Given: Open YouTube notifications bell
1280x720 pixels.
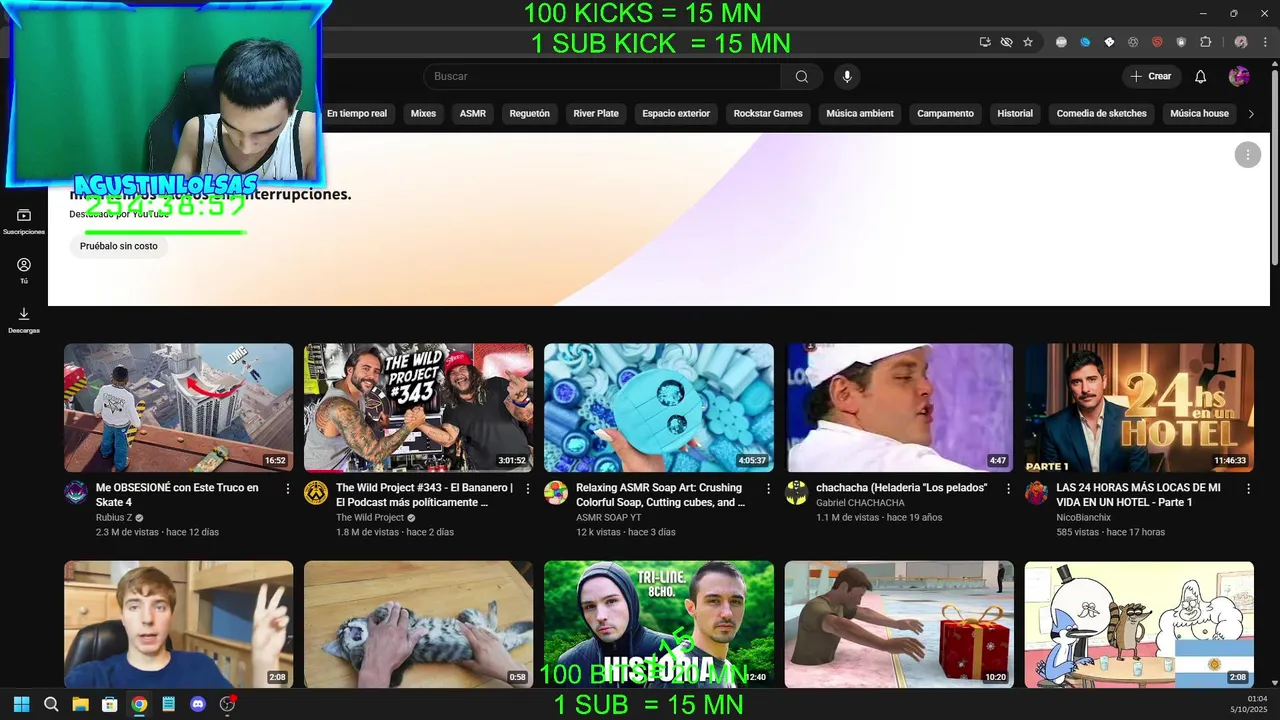Looking at the screenshot, I should (1201, 77).
